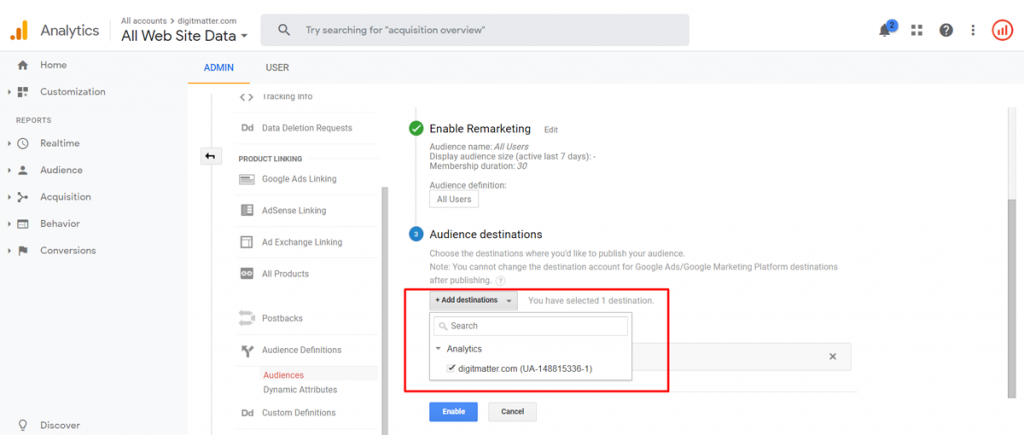Click the Audience Definitions fork icon
This screenshot has width=1024, height=435.
click(246, 351)
